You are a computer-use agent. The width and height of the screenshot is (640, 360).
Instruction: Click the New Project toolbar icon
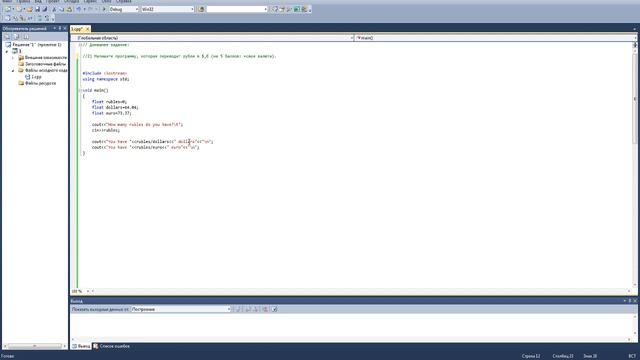(8, 9)
